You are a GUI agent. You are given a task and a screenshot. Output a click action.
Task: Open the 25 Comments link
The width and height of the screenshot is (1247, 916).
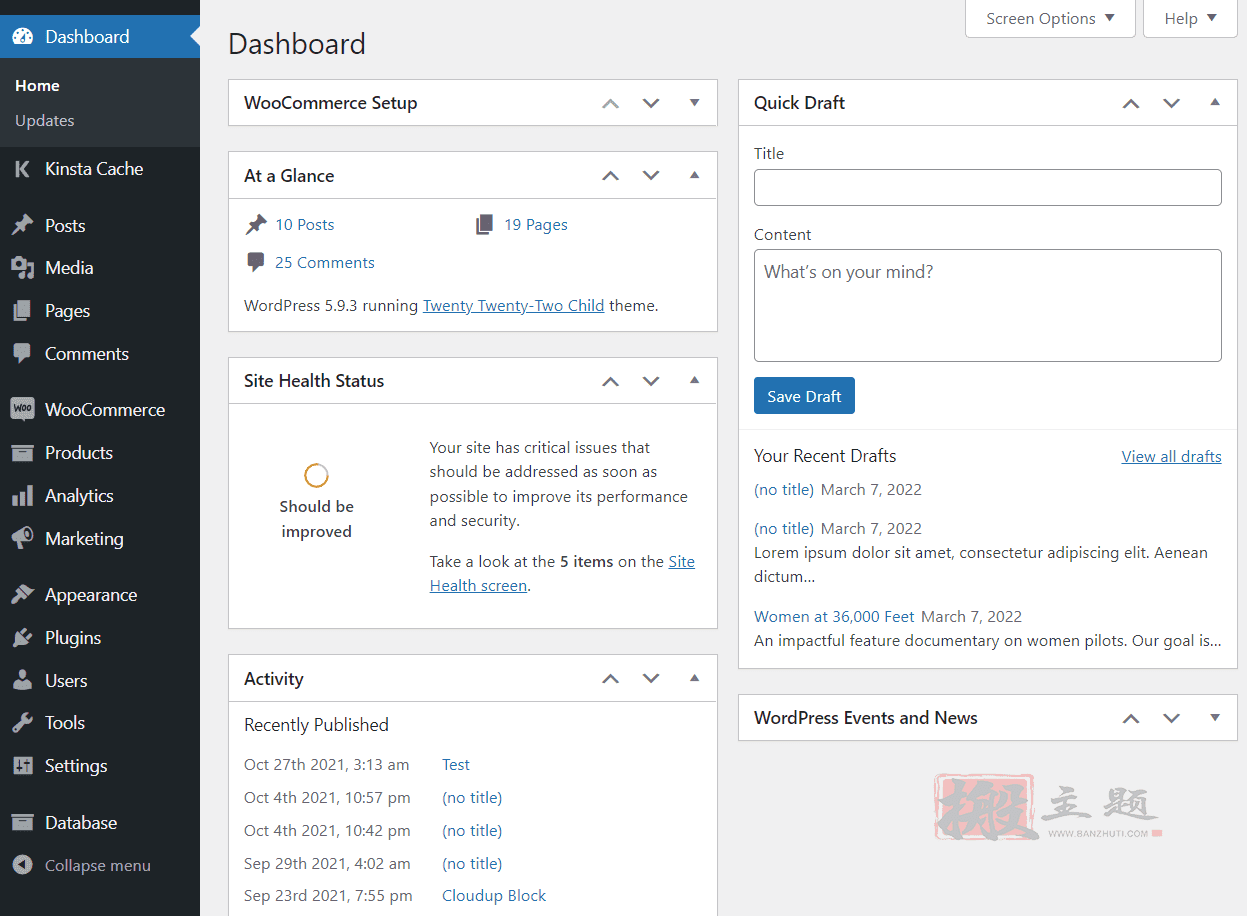[325, 263]
